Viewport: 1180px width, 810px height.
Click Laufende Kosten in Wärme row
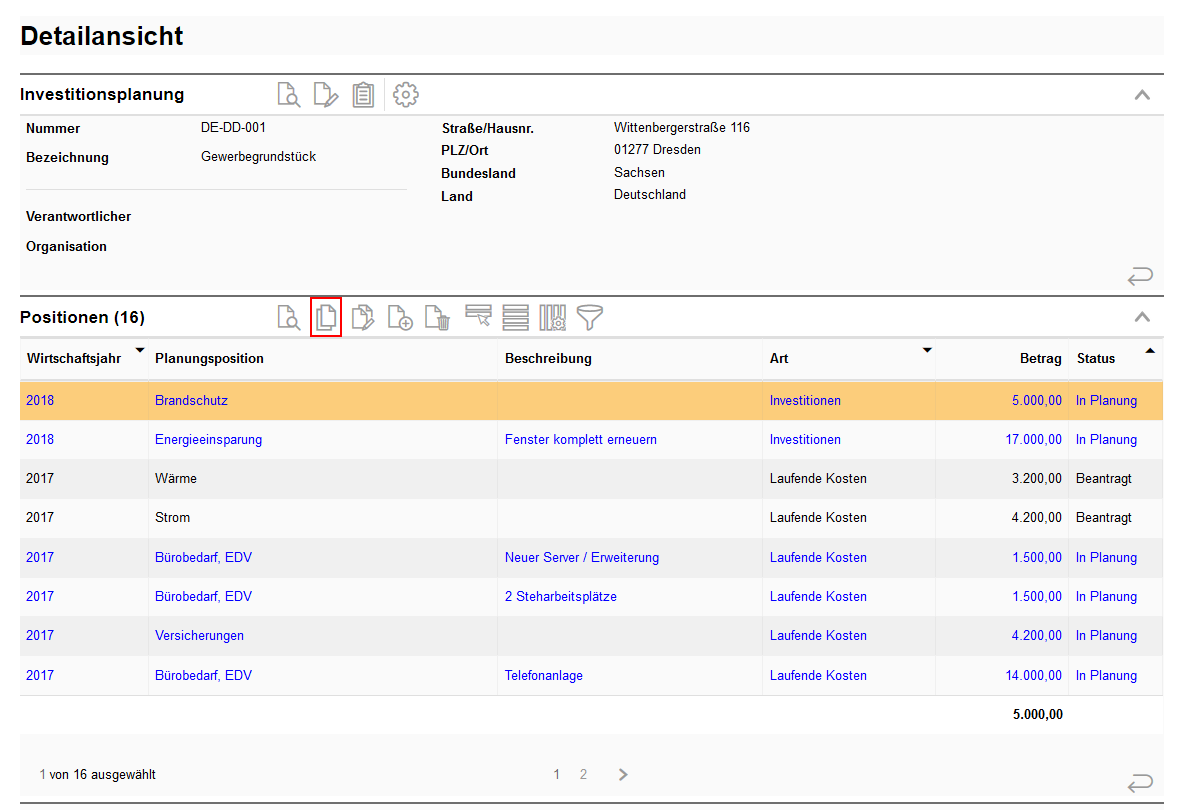[818, 479]
